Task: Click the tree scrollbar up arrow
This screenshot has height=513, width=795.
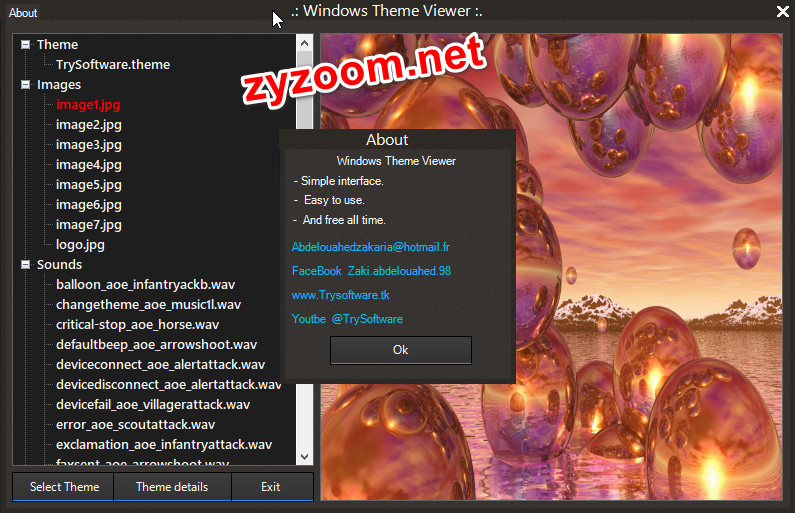Action: tap(304, 43)
